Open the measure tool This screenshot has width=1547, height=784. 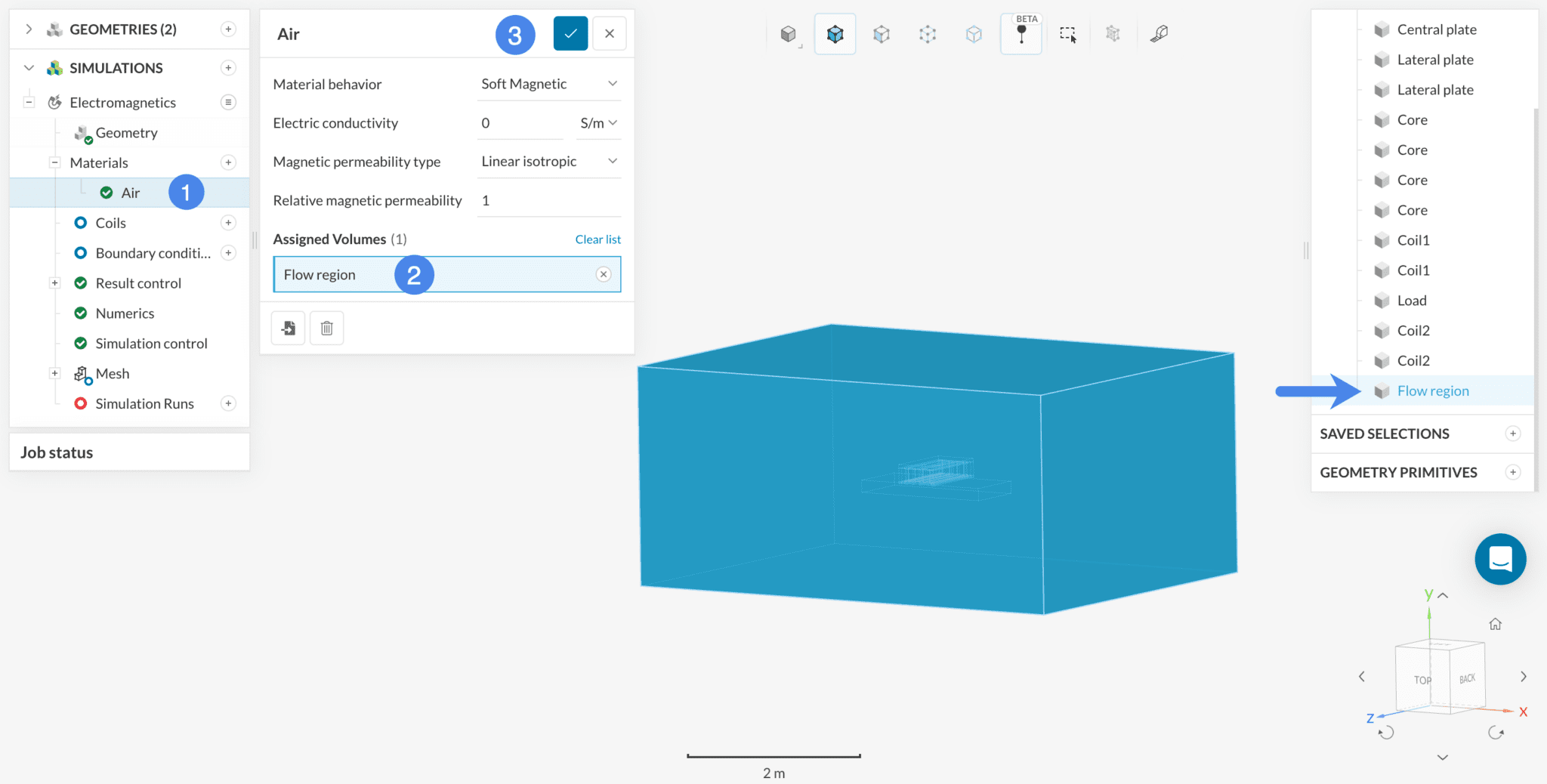click(x=1159, y=33)
